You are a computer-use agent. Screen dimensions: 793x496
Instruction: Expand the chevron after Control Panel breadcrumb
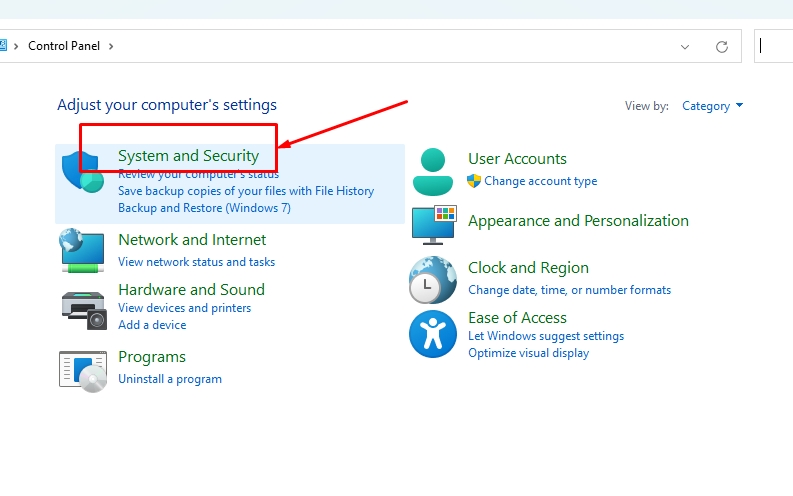[x=111, y=47]
